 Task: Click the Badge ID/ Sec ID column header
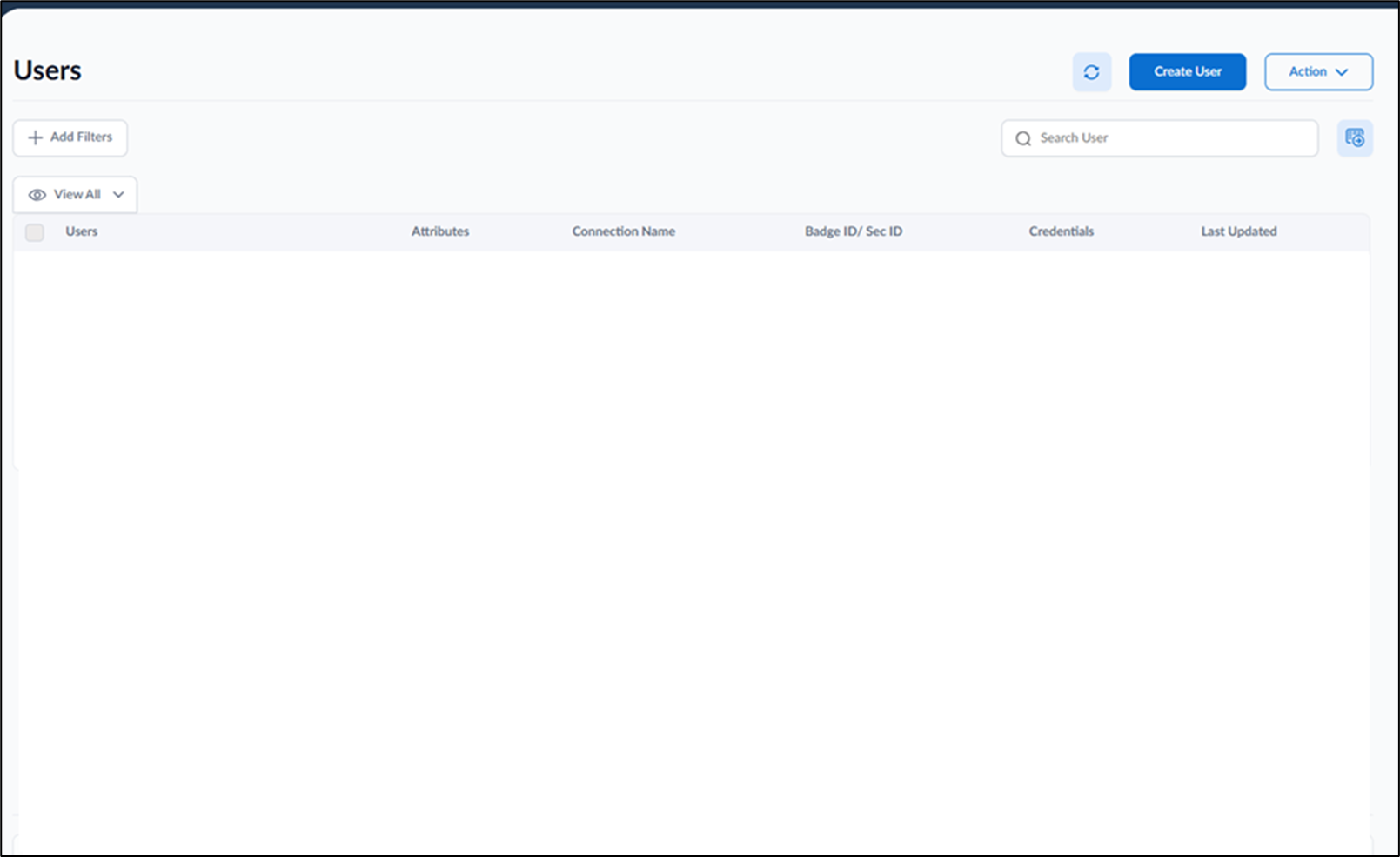pyautogui.click(x=854, y=231)
